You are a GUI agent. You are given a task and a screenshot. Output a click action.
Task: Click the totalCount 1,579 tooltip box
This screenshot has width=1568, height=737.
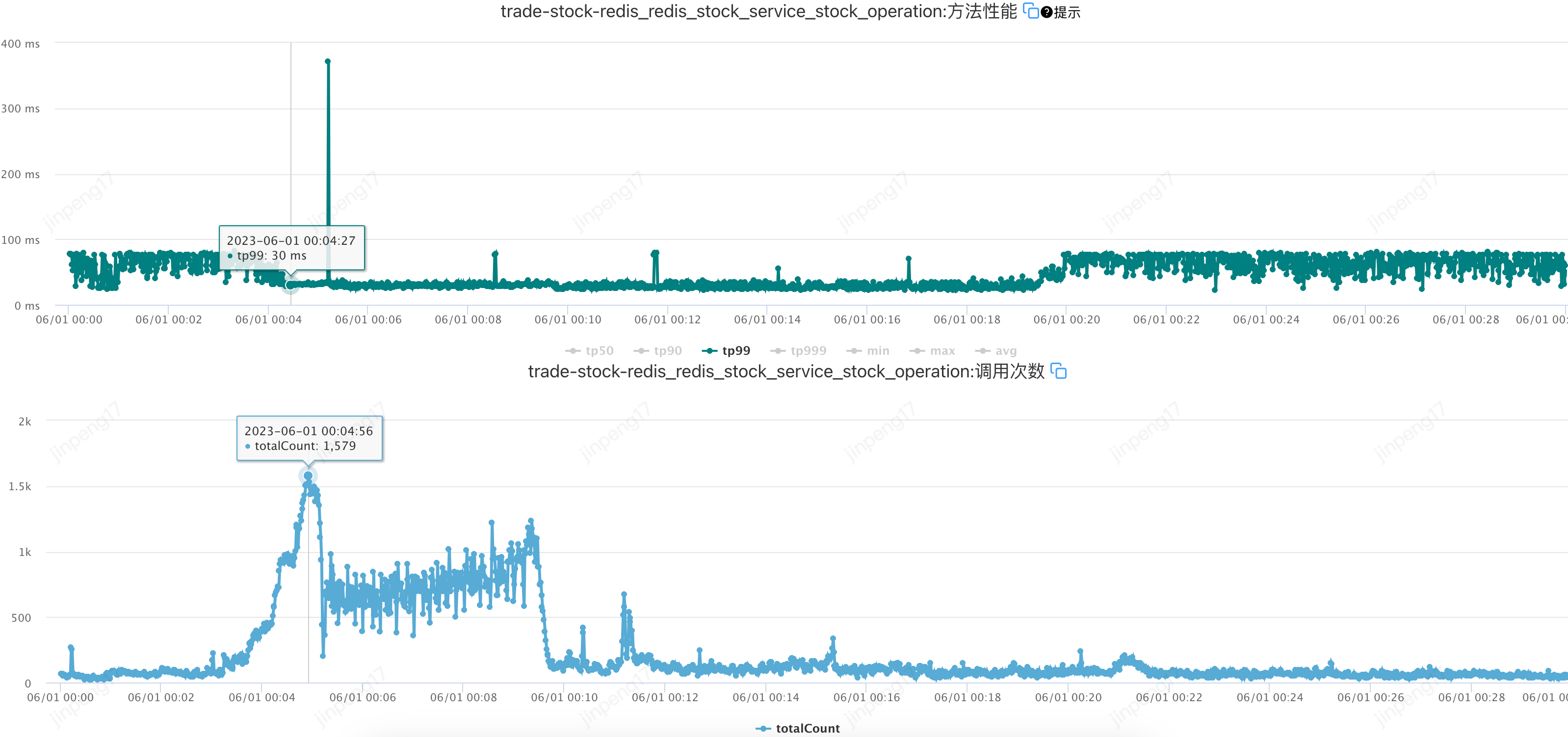click(x=309, y=438)
